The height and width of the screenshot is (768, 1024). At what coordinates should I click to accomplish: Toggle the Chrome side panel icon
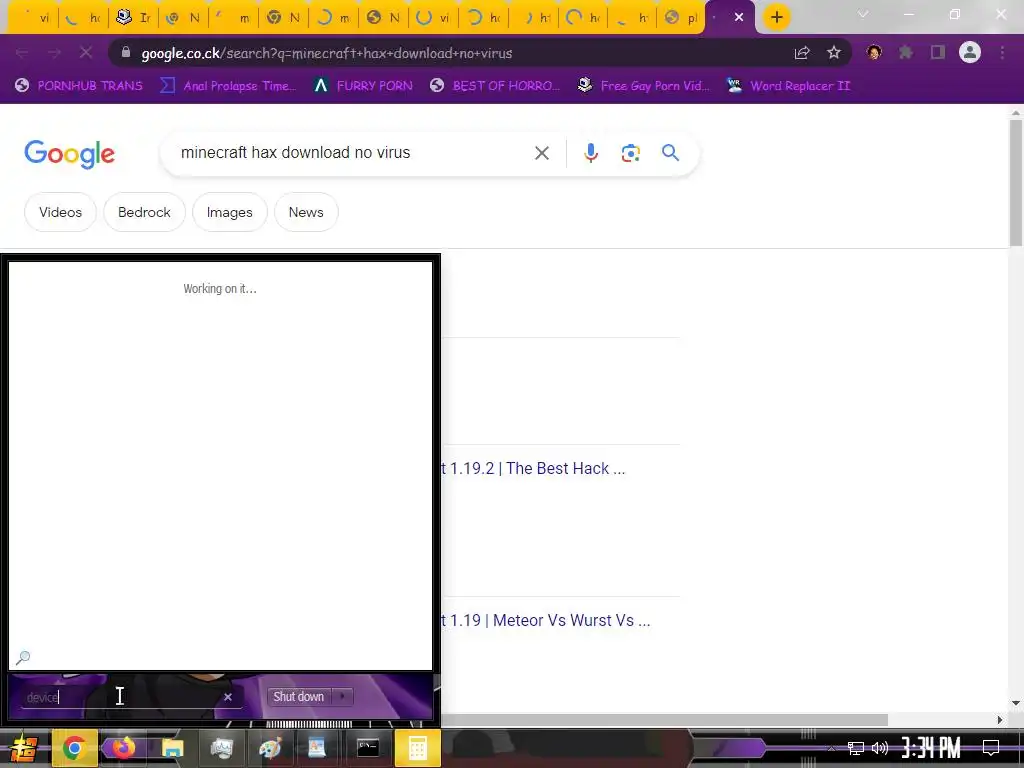click(x=938, y=53)
